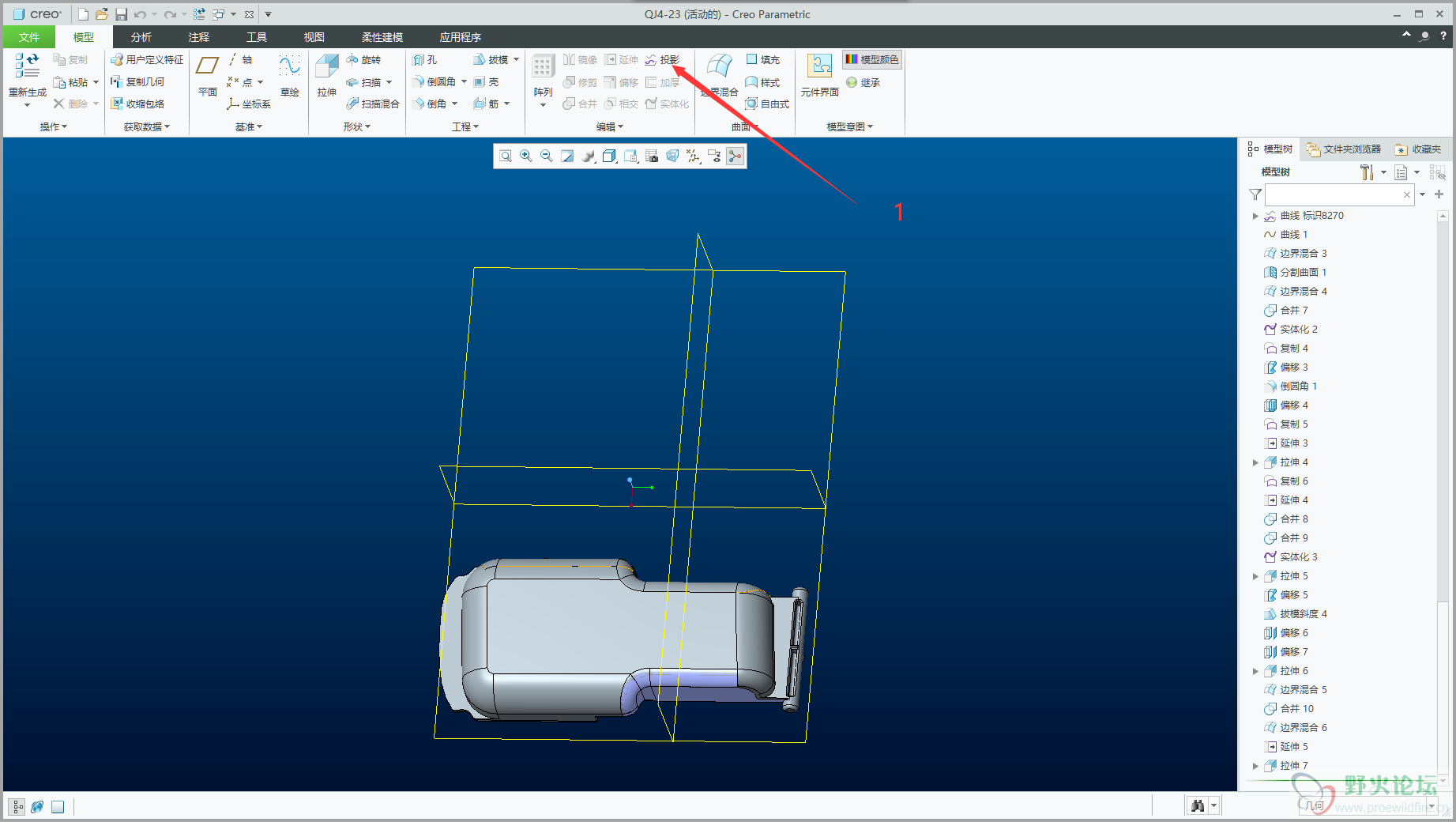Open the Component Interface (元件界面) tool
1456x822 pixels.
tap(819, 76)
